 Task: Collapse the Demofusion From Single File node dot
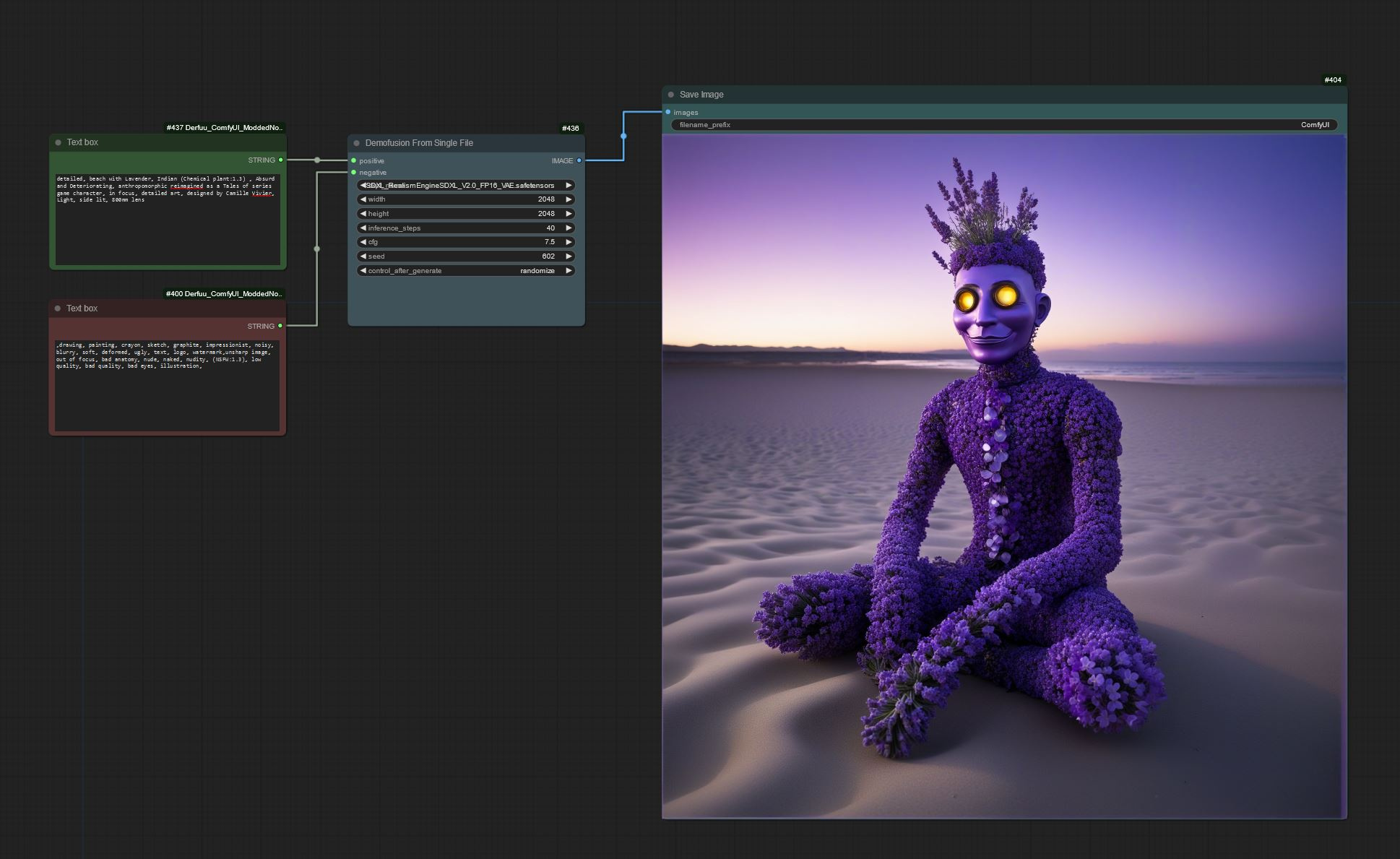pyautogui.click(x=356, y=143)
